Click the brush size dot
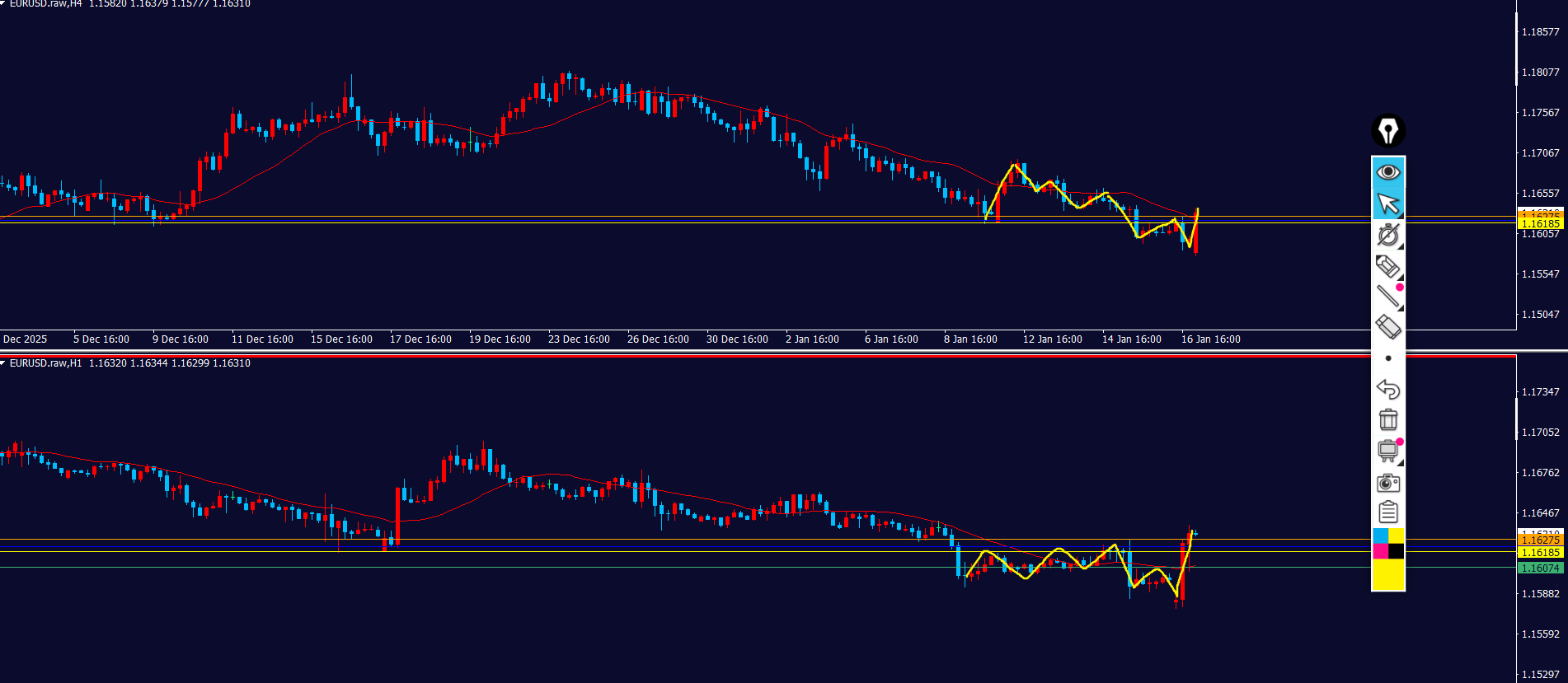 (x=1388, y=358)
